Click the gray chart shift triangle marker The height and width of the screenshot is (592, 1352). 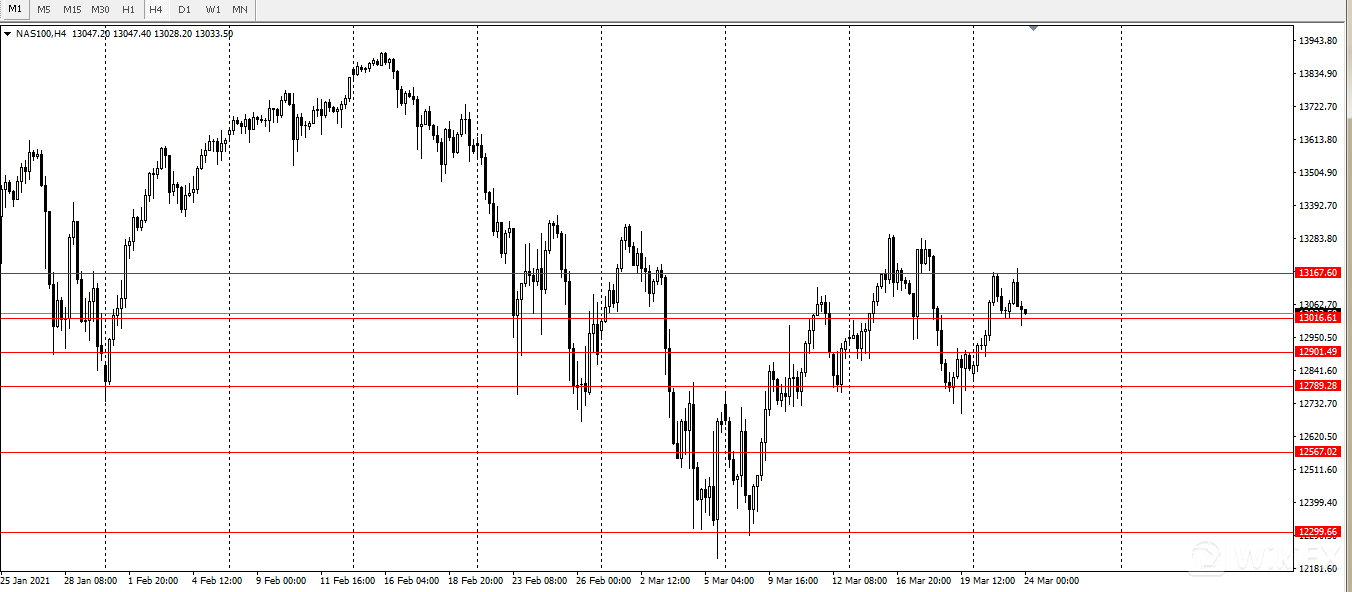point(1033,29)
